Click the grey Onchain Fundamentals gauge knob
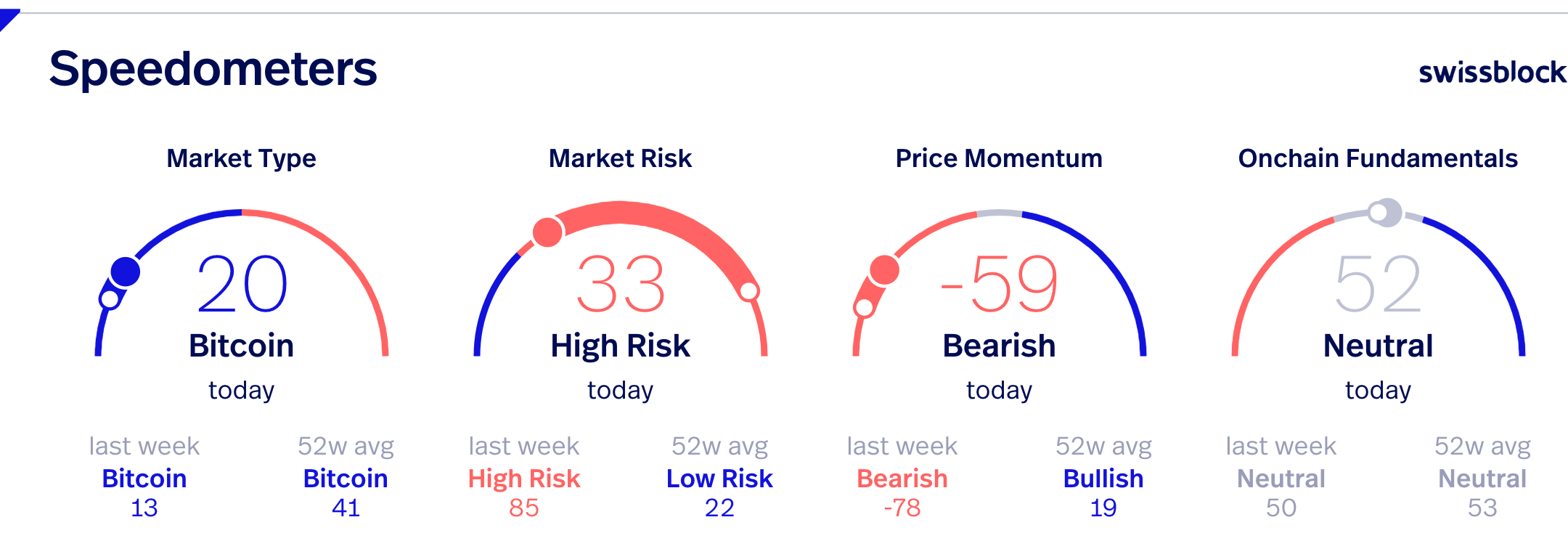Image resolution: width=1568 pixels, height=549 pixels. (1387, 213)
